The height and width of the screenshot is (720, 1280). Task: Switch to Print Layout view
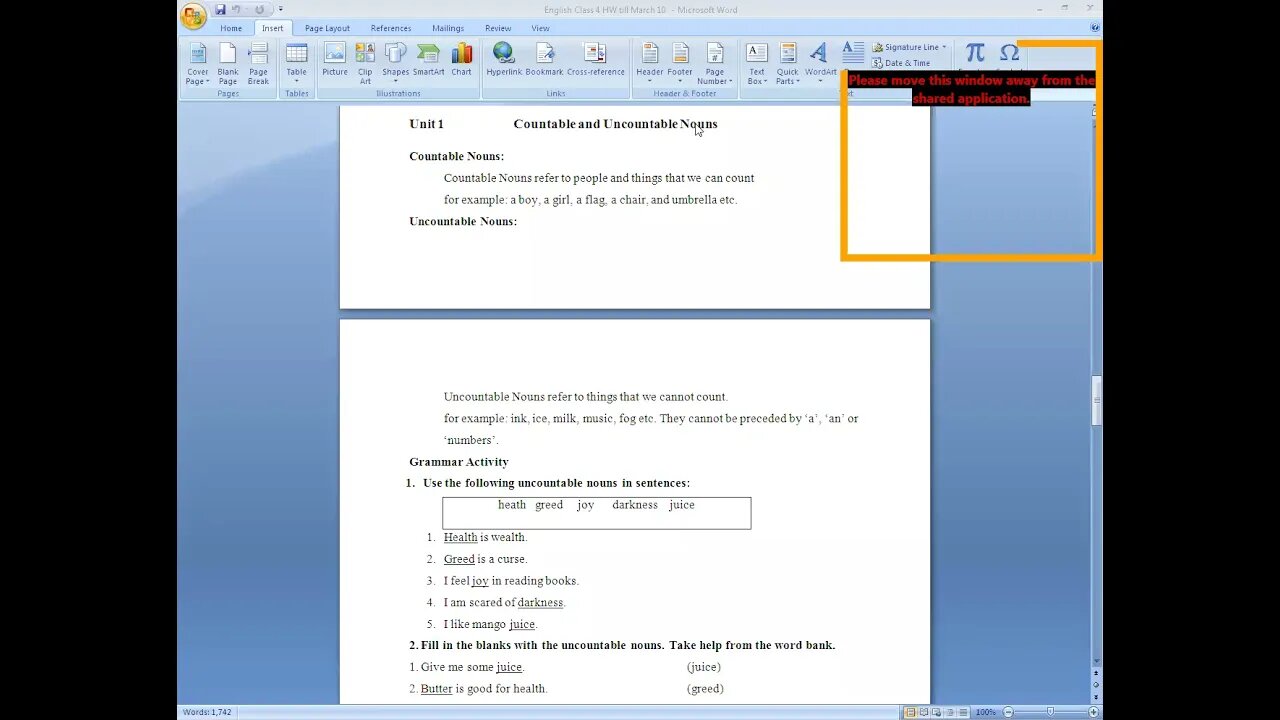(910, 712)
